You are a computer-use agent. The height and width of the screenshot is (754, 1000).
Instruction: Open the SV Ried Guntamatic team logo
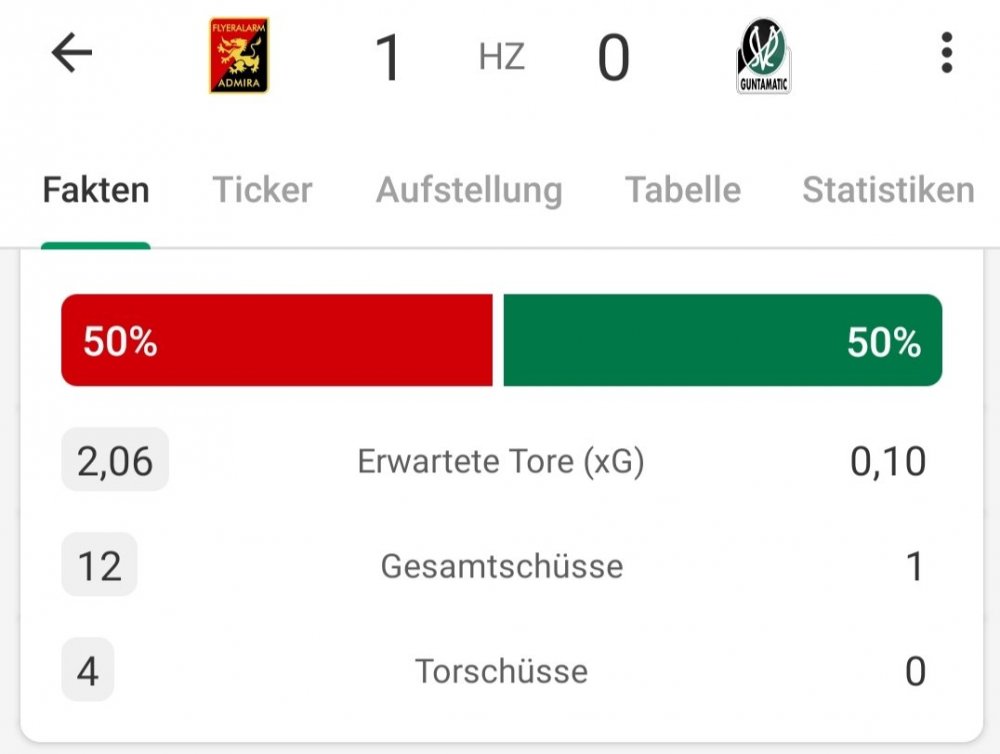tap(763, 56)
